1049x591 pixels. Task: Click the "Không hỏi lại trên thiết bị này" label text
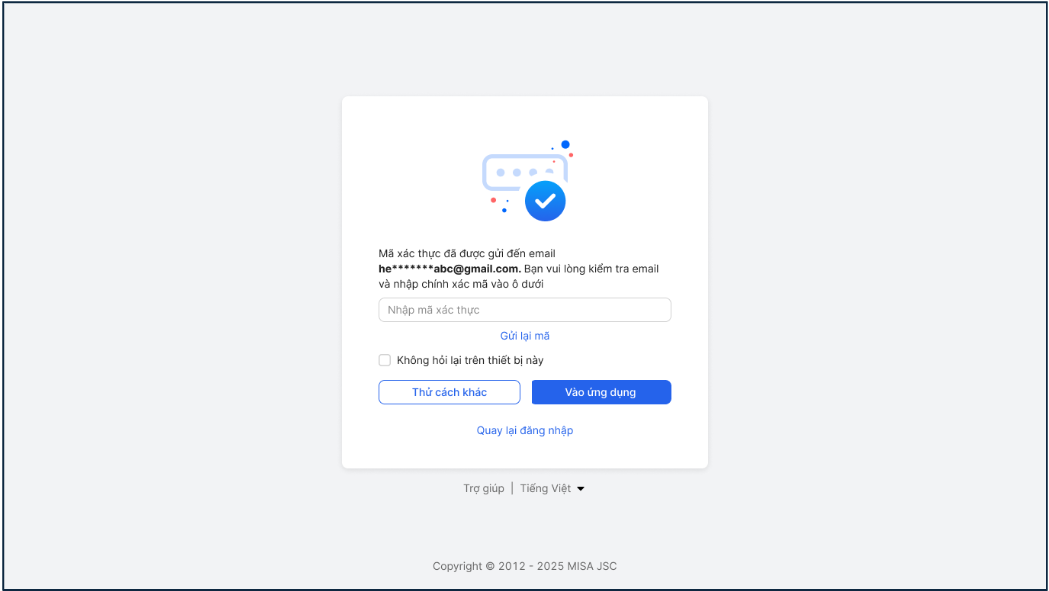(x=470, y=360)
